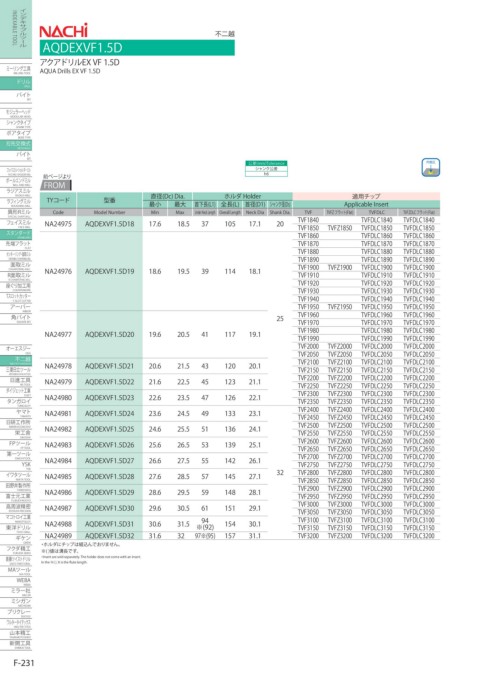The image size is (480, 677).
Task: Open the アーバー index tab
Action: pos(16,307)
